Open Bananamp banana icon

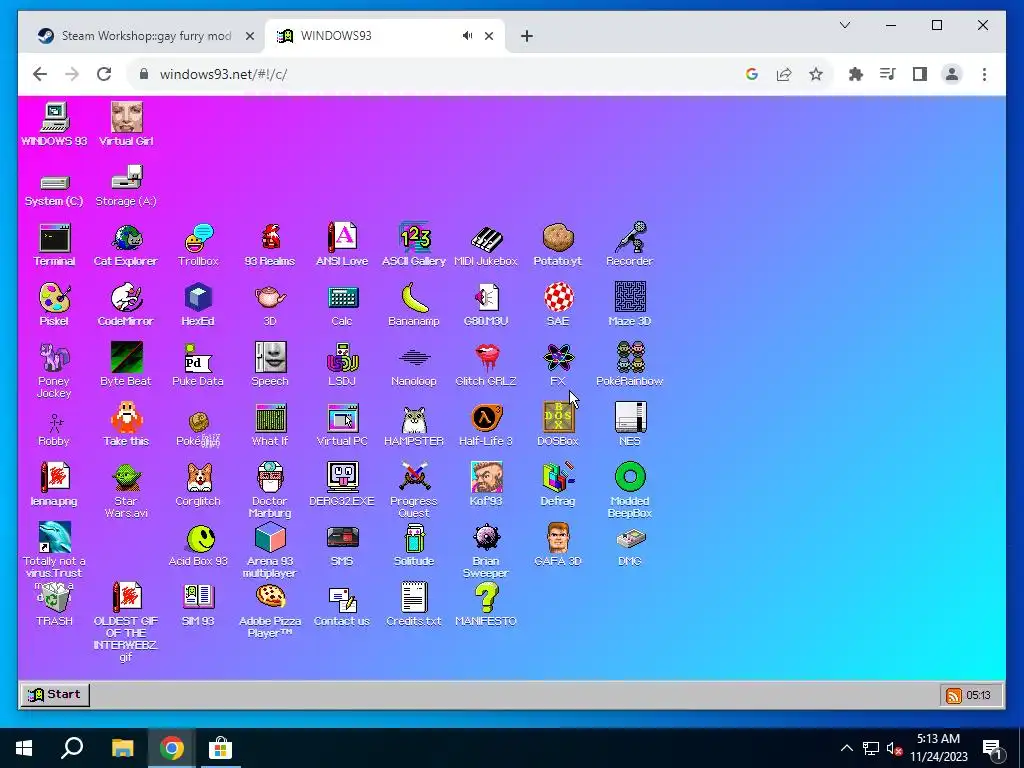coord(414,298)
